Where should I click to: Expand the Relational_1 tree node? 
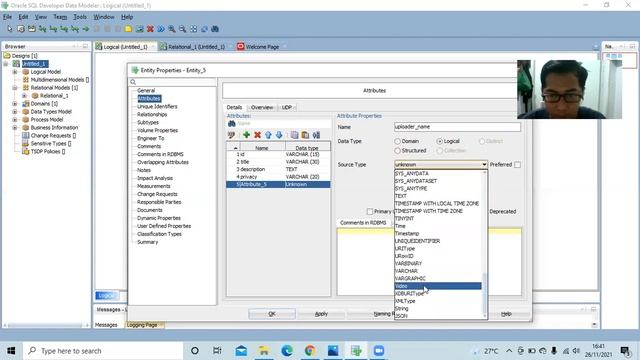(x=24, y=96)
